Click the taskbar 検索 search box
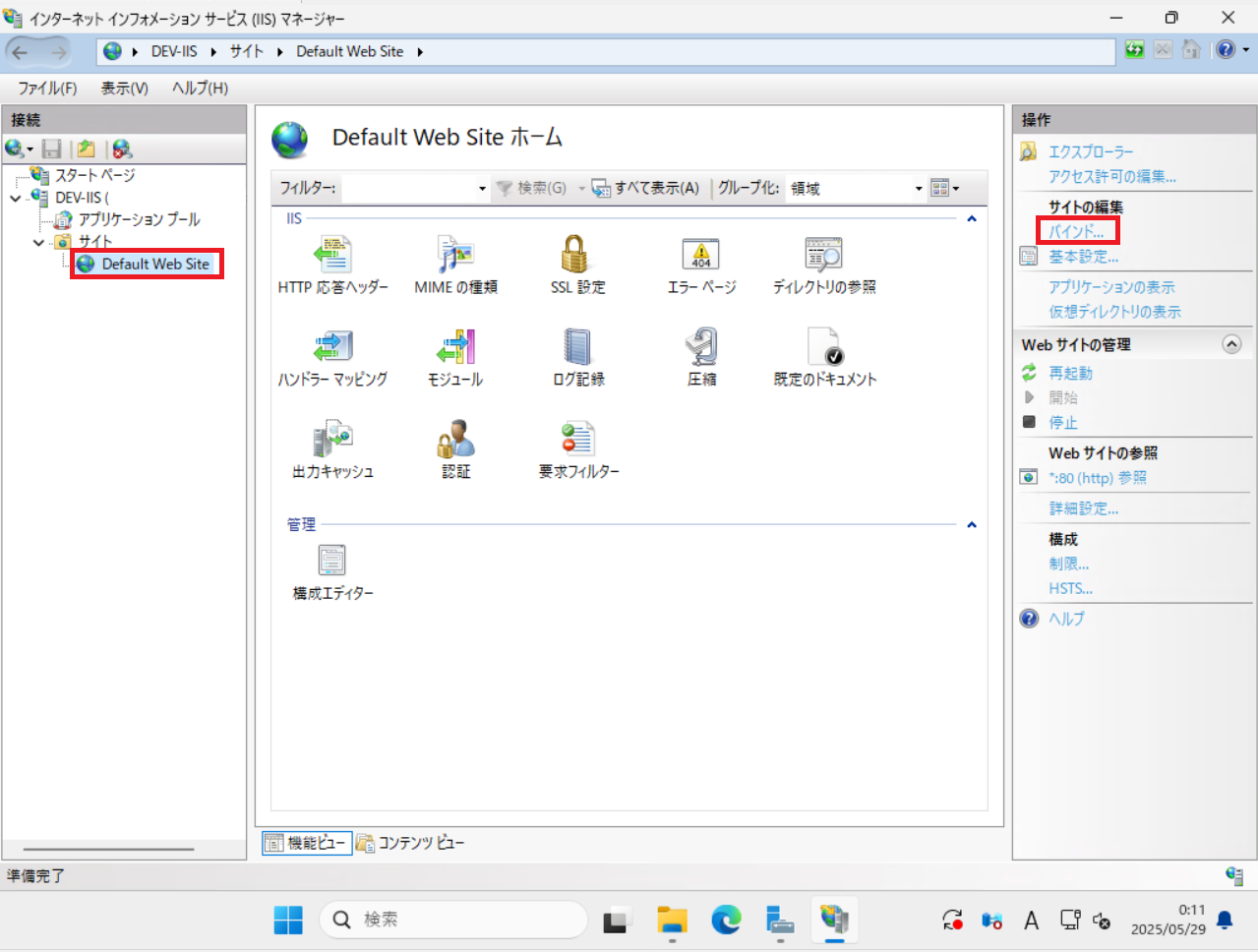Image resolution: width=1258 pixels, height=952 pixels. pyautogui.click(x=453, y=920)
